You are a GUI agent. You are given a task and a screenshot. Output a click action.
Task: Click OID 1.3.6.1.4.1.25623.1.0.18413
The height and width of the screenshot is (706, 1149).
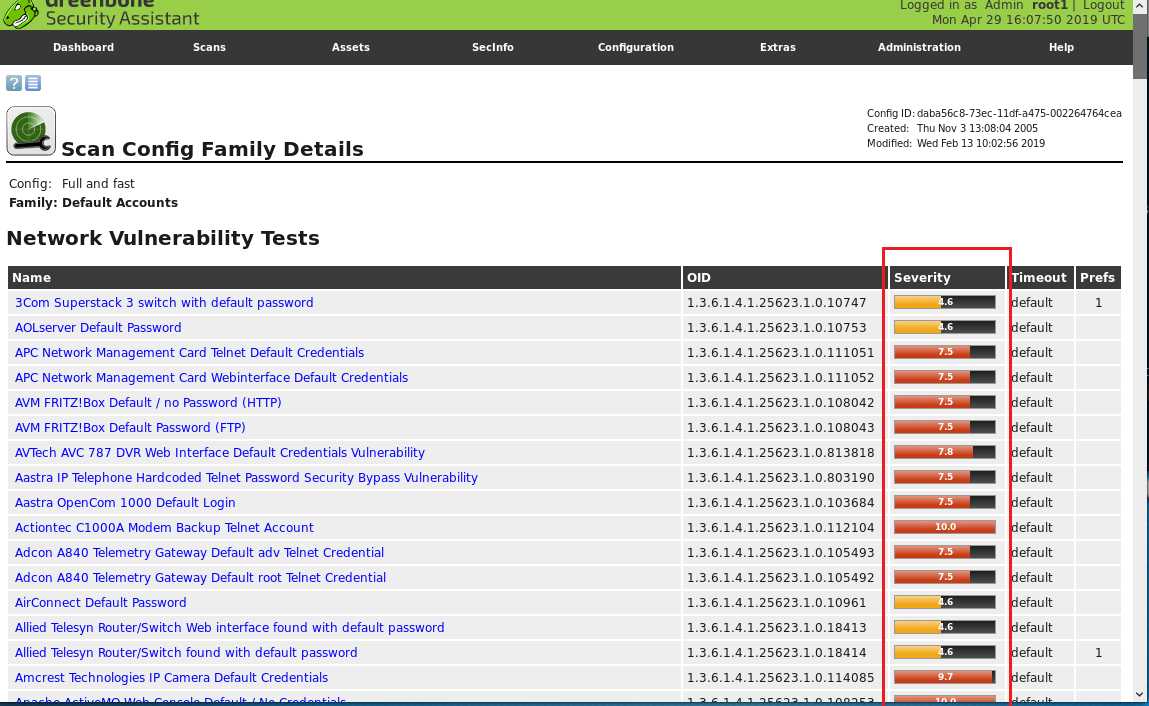point(777,627)
